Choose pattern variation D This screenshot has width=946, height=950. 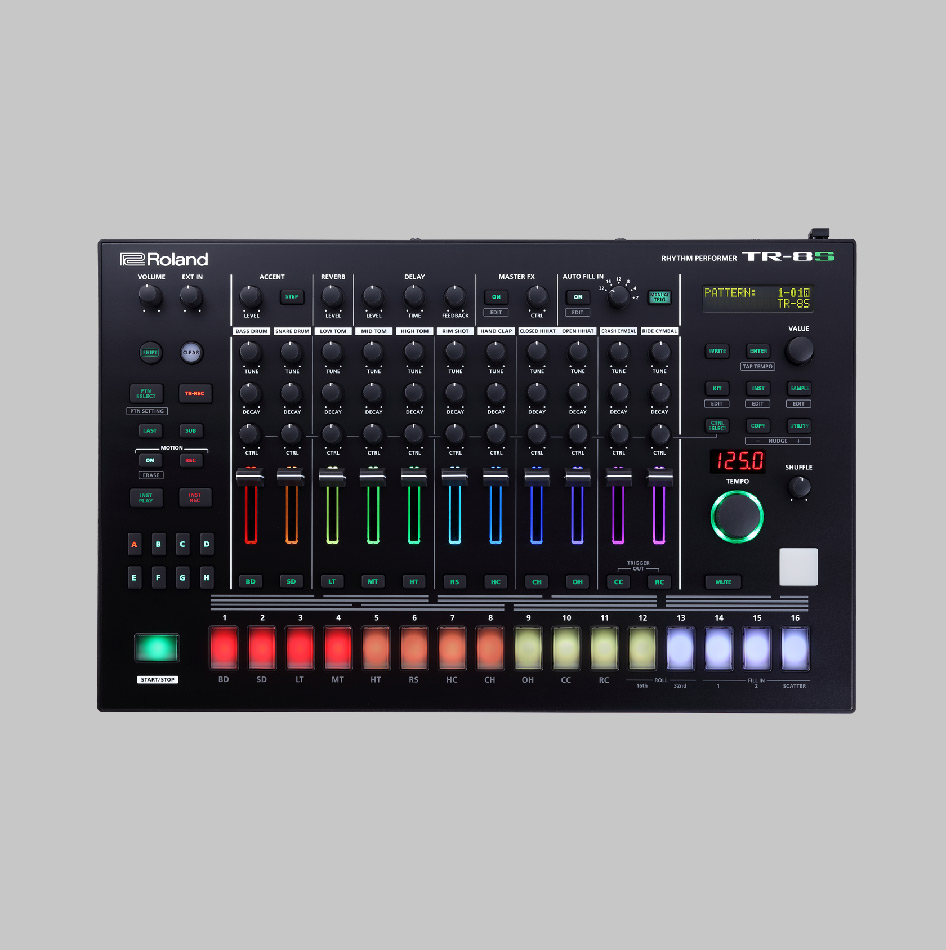207,544
